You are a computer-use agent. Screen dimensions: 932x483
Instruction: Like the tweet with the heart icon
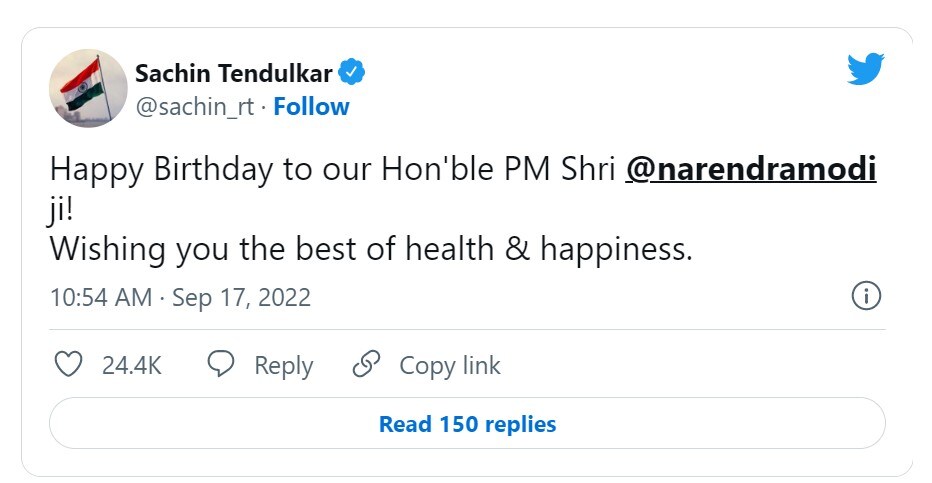tap(68, 365)
